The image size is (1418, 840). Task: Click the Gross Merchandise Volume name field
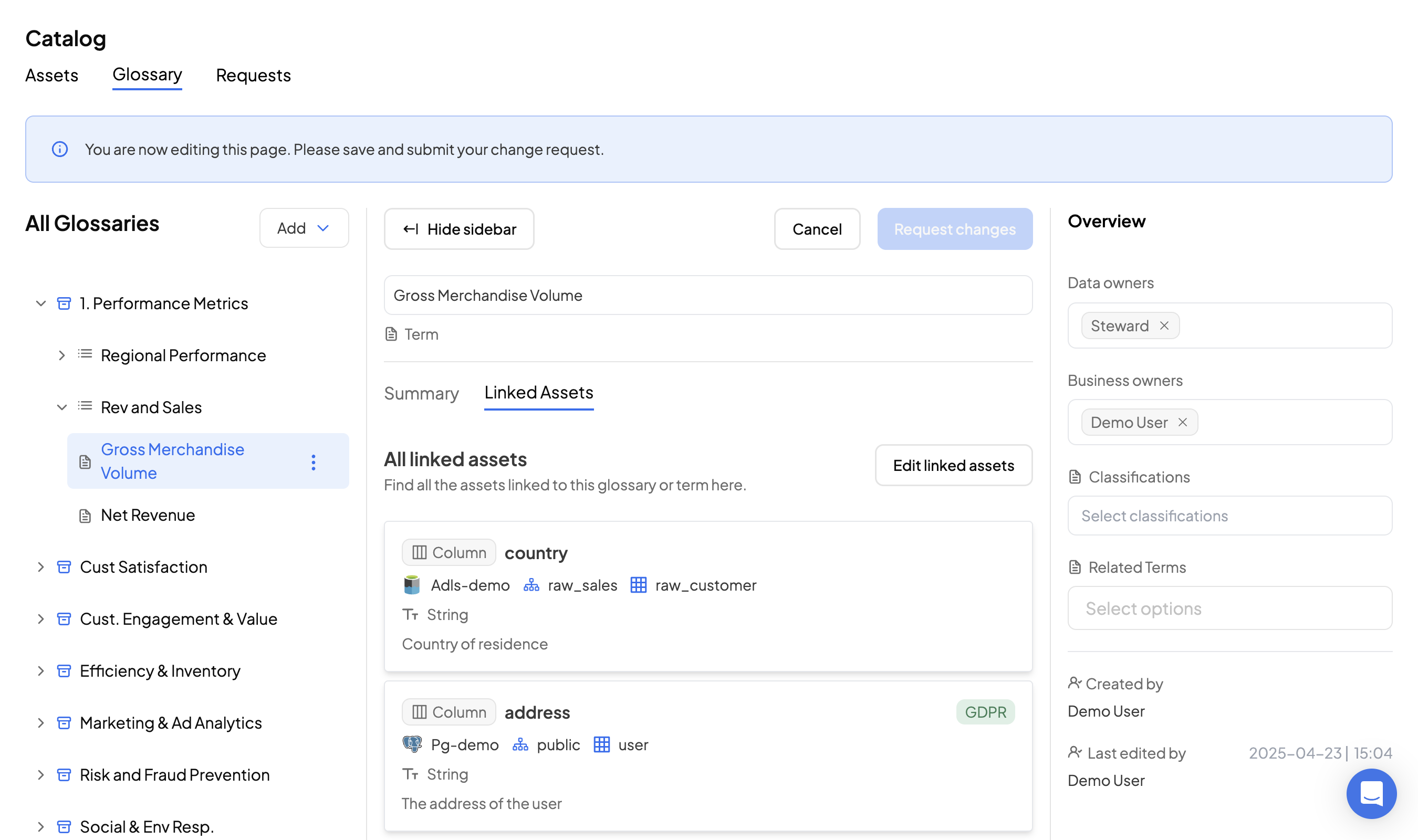coord(707,296)
